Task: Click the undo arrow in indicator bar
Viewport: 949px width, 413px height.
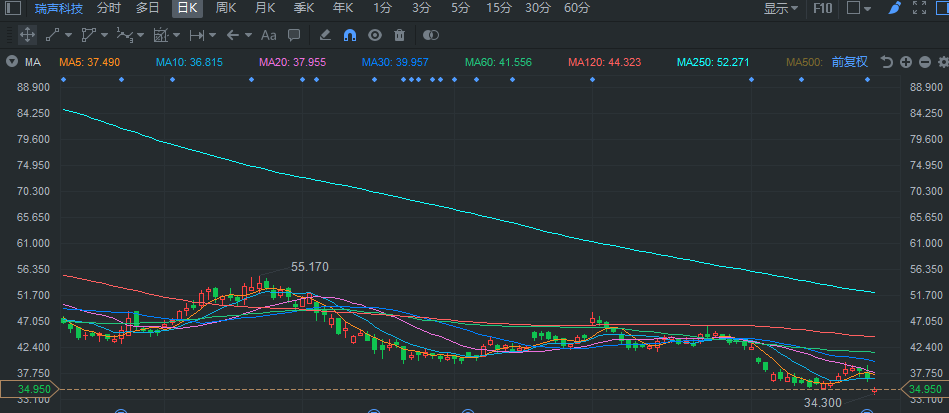Action: click(x=887, y=62)
